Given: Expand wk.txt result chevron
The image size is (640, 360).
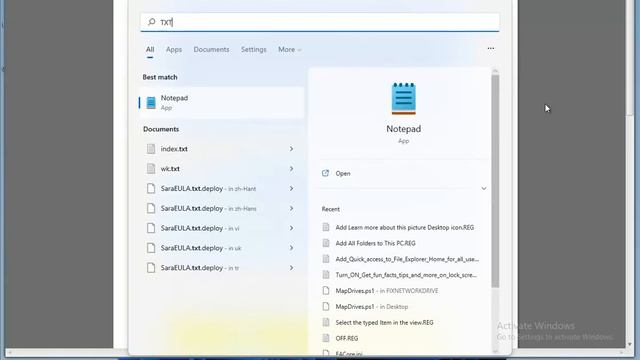Looking at the screenshot, I should [x=291, y=169].
